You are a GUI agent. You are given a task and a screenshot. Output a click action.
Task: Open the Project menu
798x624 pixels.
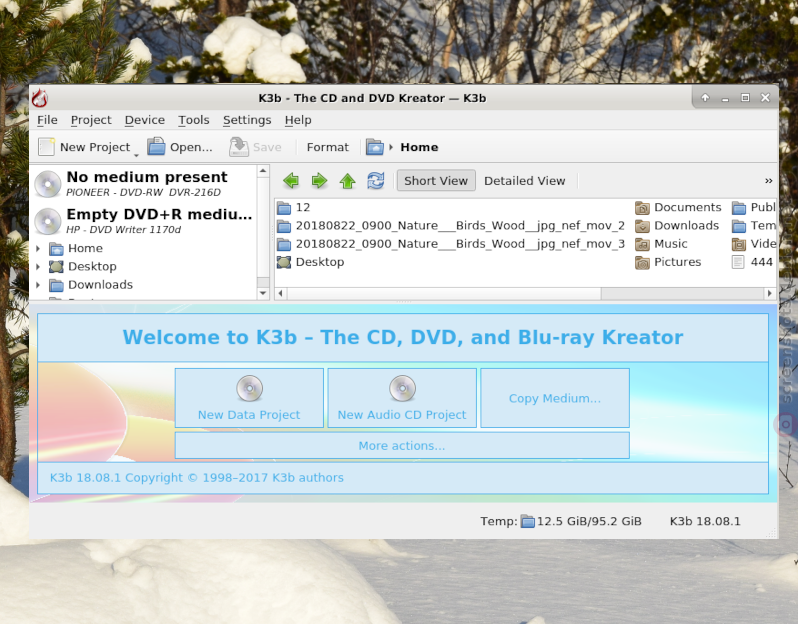pos(91,120)
